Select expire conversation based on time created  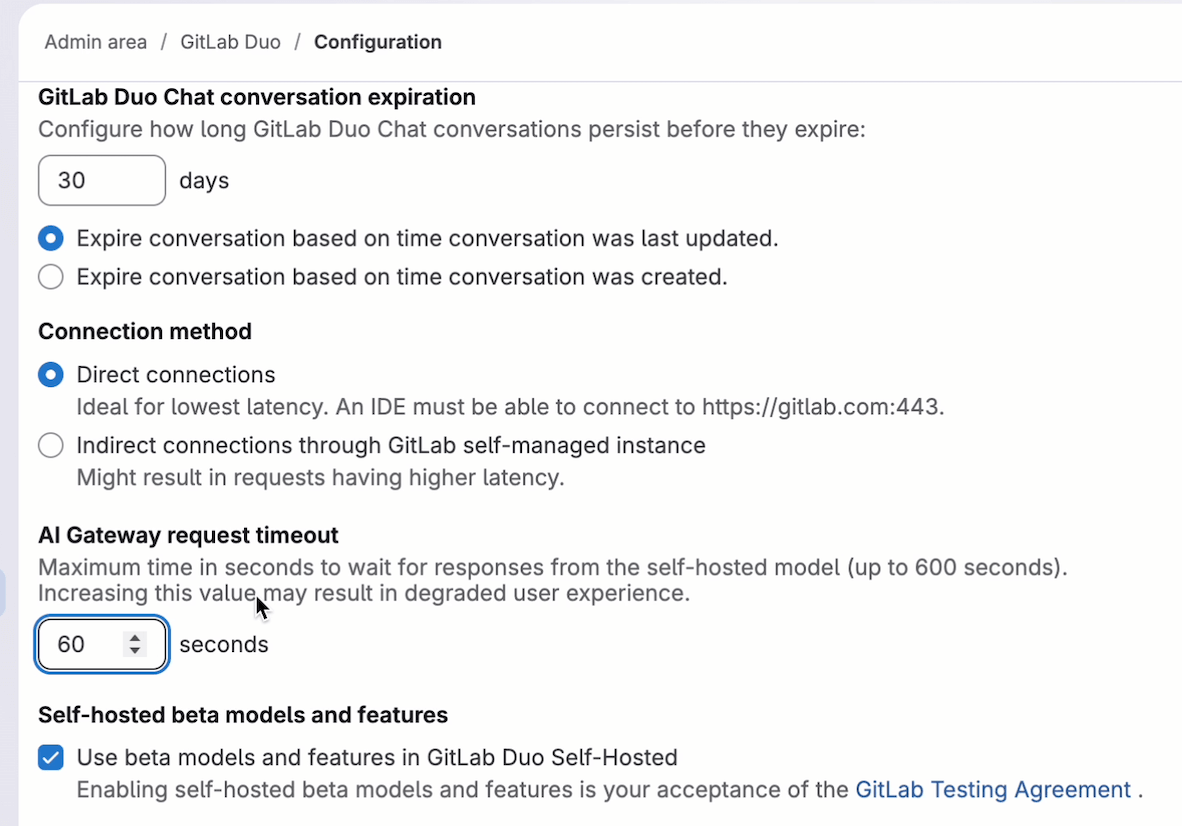(x=50, y=277)
